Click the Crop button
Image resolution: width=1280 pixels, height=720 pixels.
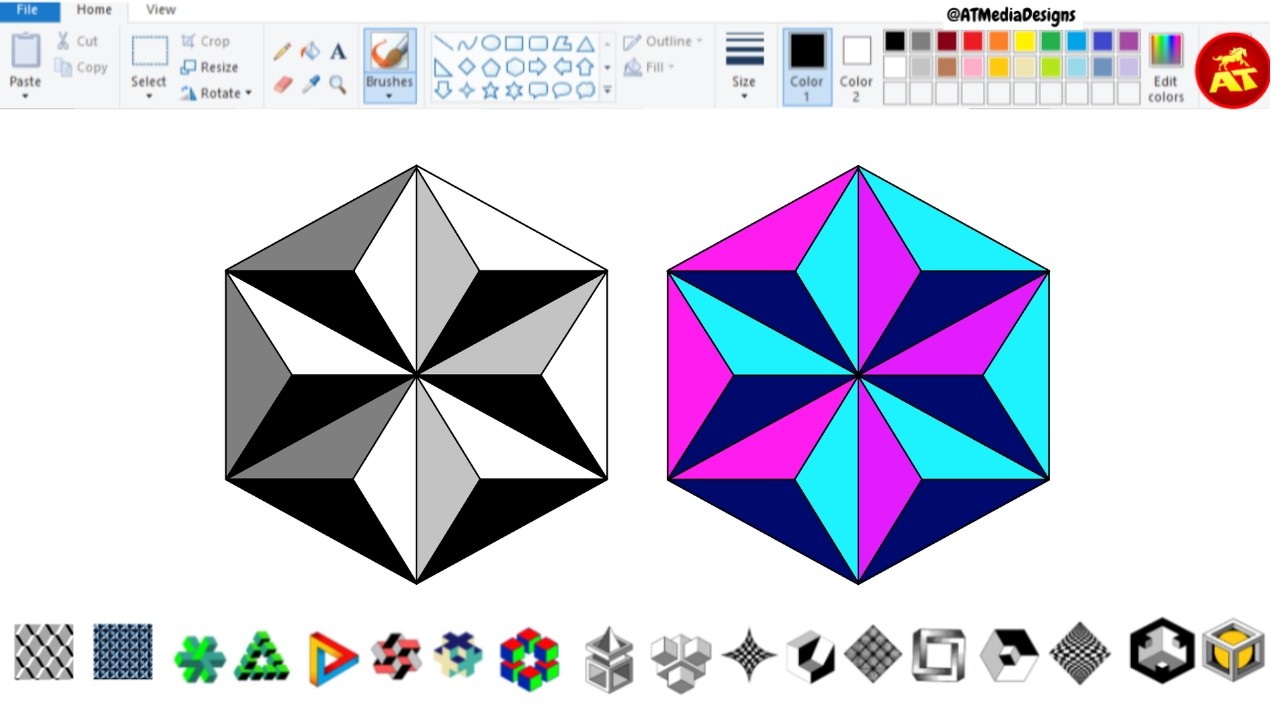205,41
